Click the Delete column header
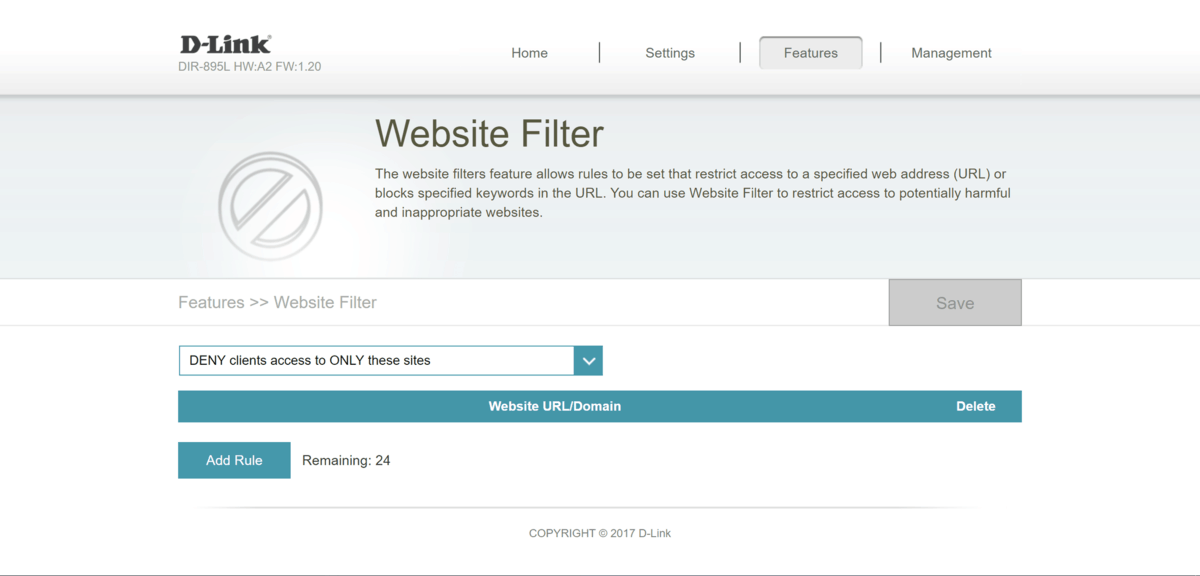 975,406
